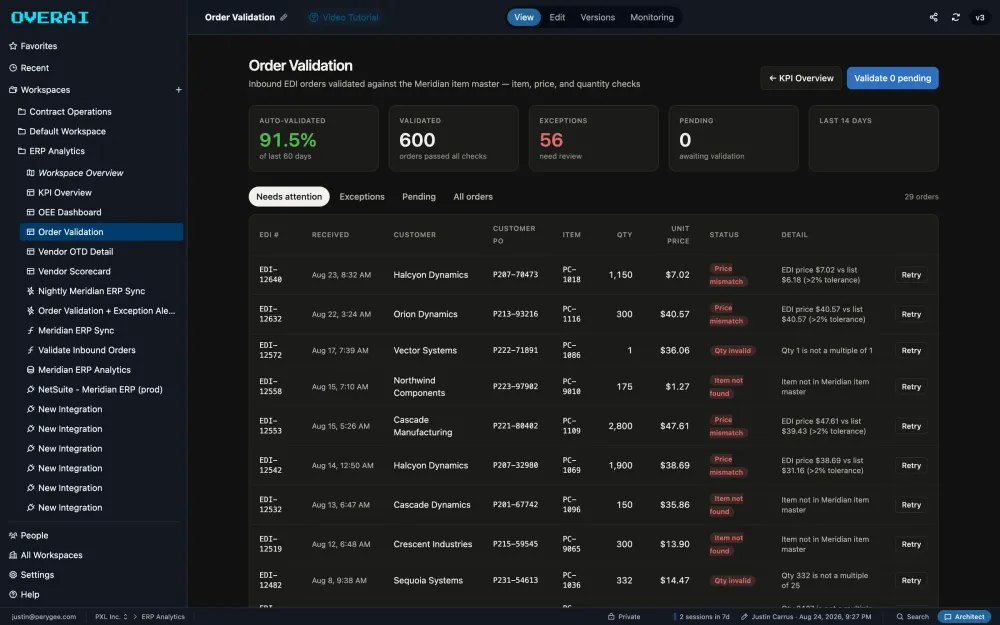Click the share icon in top bar

[x=934, y=17]
